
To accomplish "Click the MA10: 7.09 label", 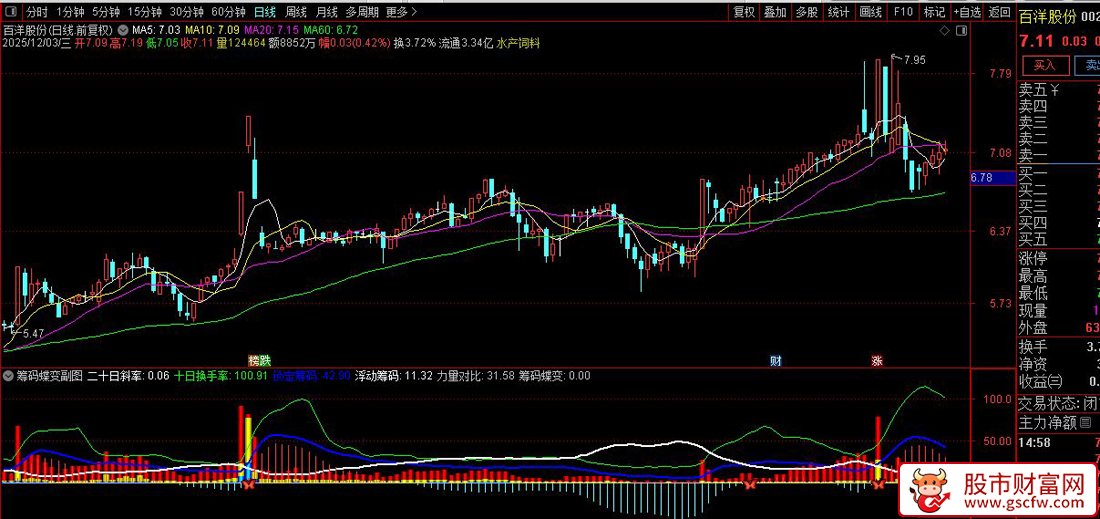I will click(211, 30).
